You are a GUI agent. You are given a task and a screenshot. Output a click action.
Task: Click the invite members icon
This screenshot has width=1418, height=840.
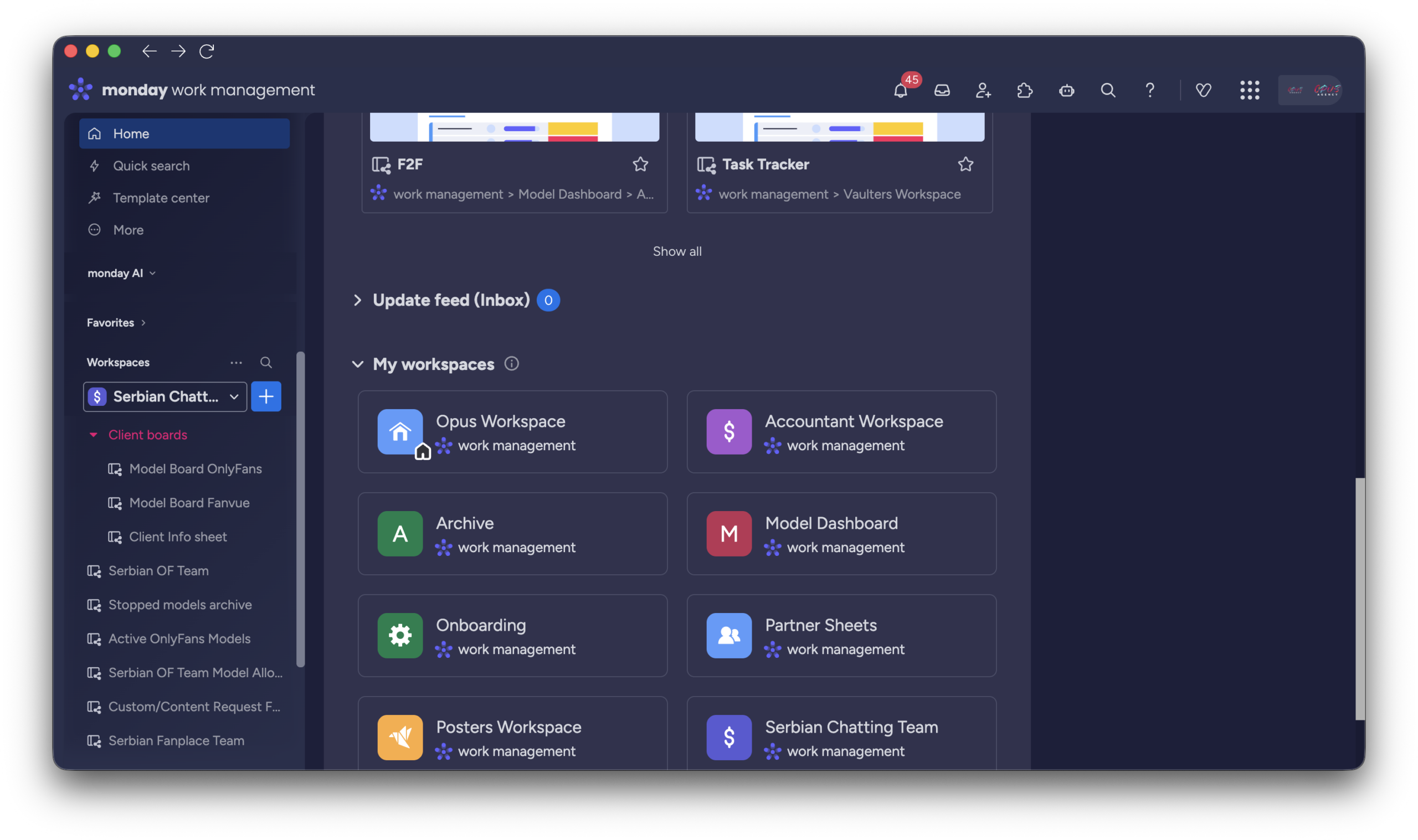983,91
